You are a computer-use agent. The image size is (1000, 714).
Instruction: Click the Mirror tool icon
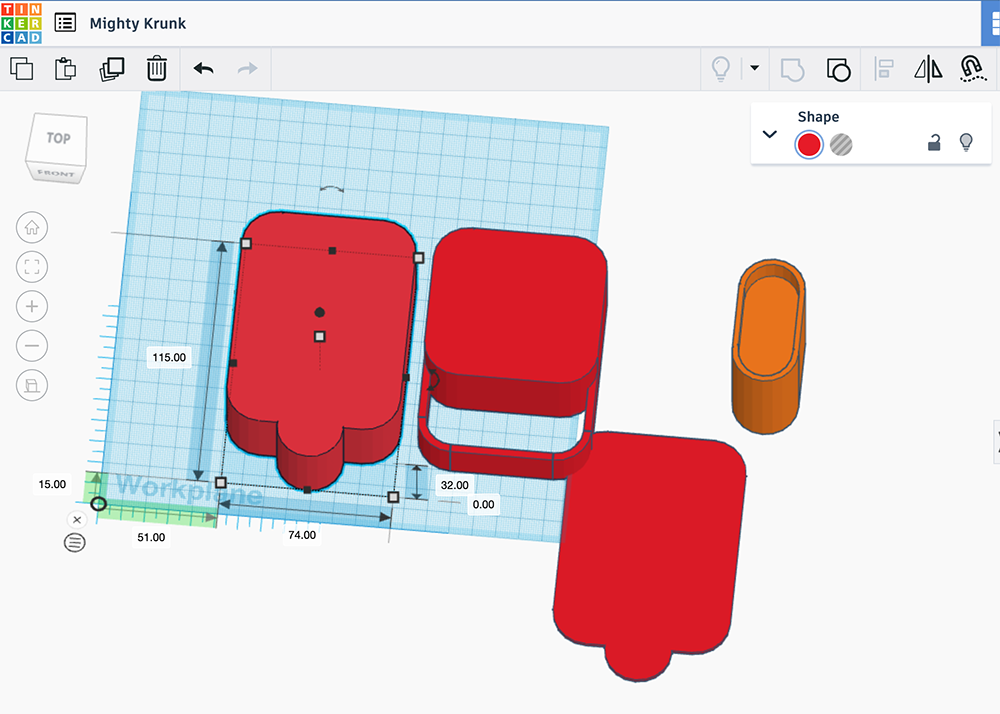pos(929,69)
